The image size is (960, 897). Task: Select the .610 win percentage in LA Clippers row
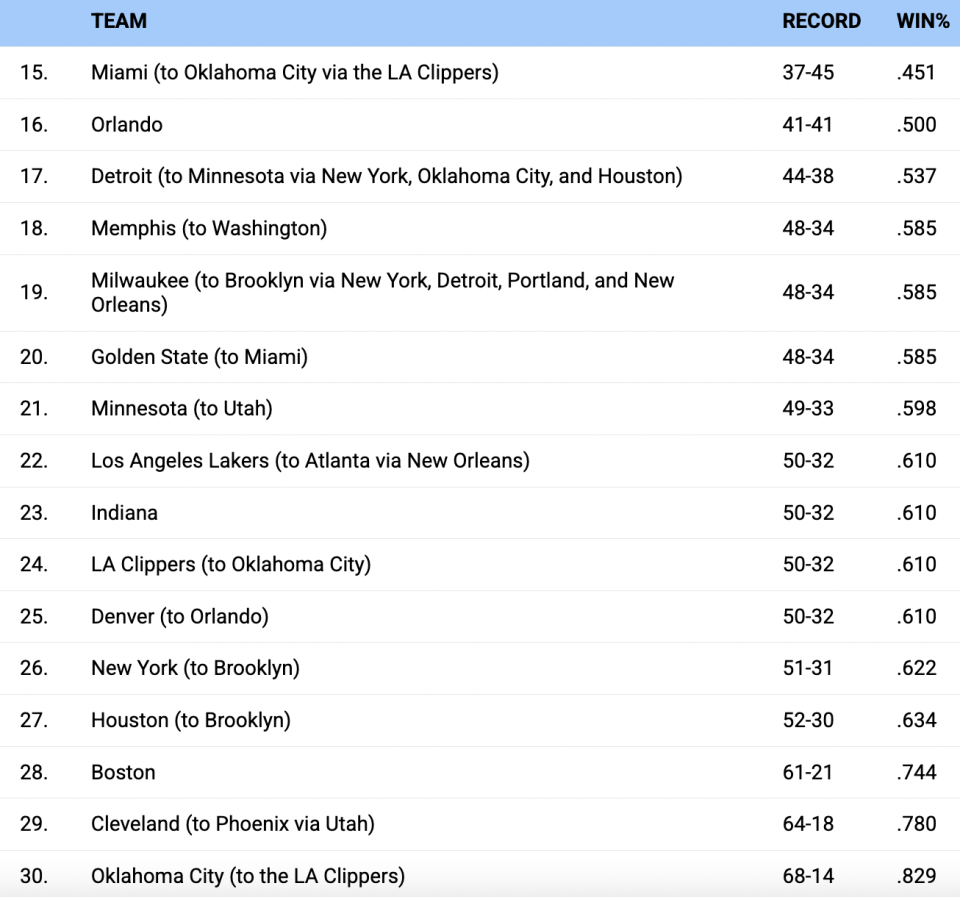coord(917,564)
